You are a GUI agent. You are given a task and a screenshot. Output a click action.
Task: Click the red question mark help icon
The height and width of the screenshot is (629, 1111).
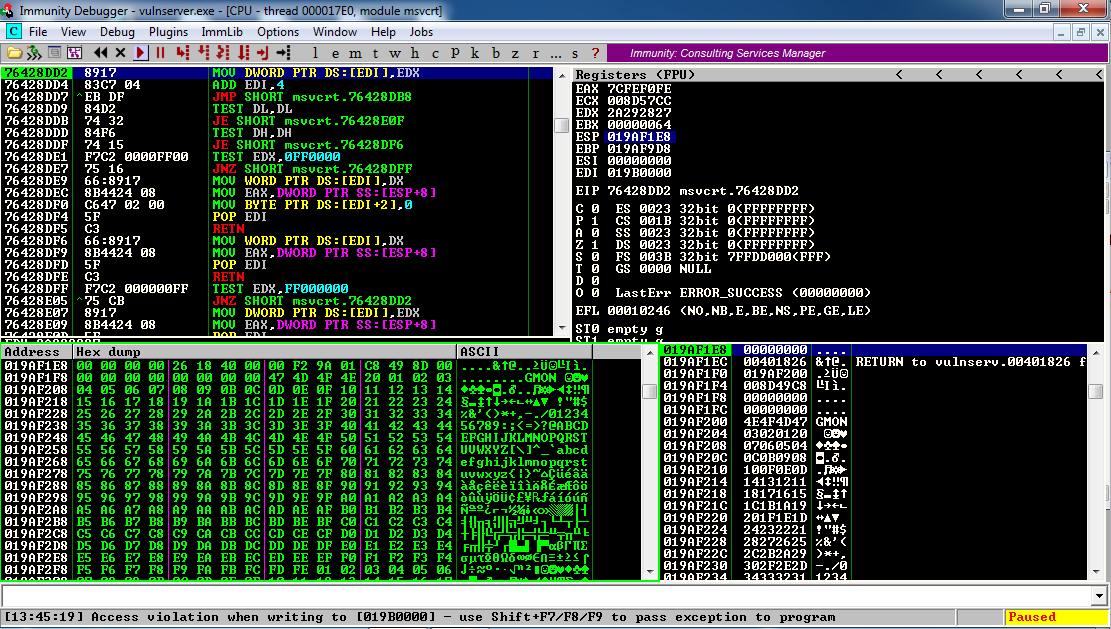click(x=595, y=53)
